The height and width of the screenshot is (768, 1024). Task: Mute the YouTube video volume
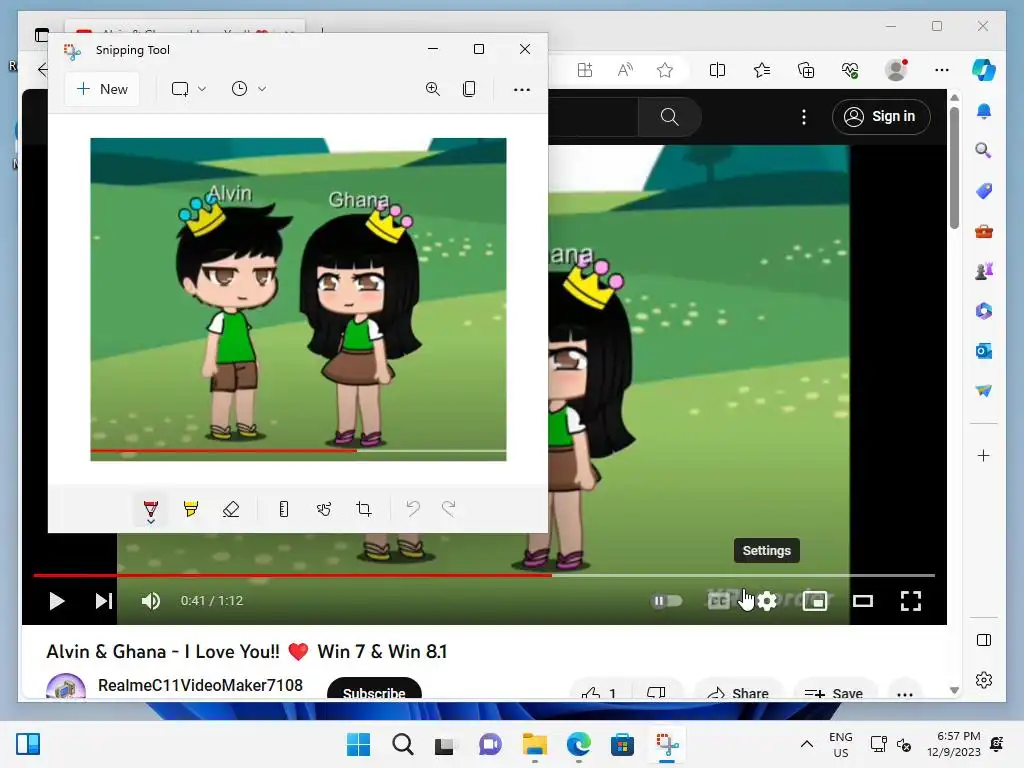tap(151, 601)
